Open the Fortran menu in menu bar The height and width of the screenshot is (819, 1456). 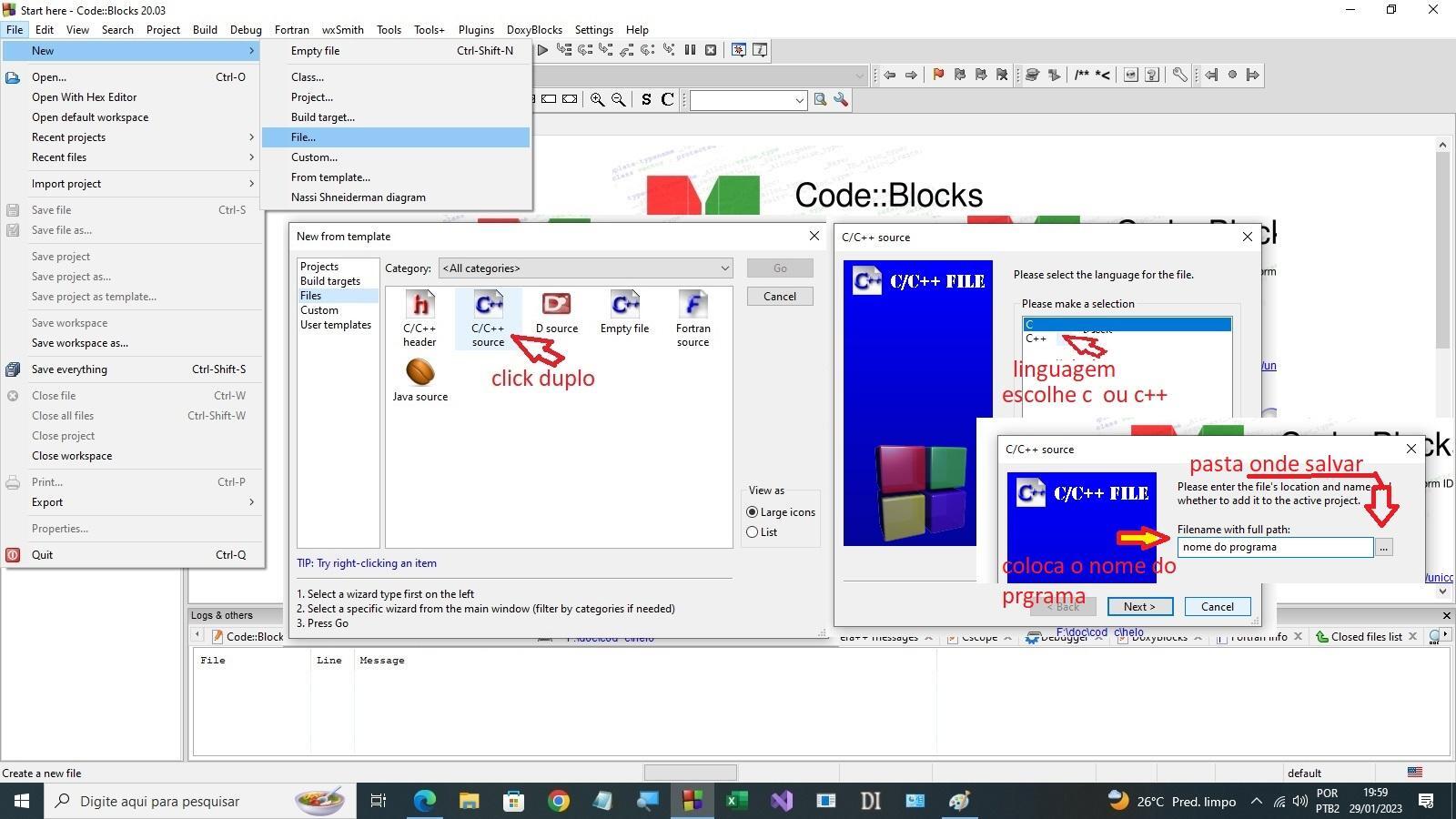coord(291,30)
